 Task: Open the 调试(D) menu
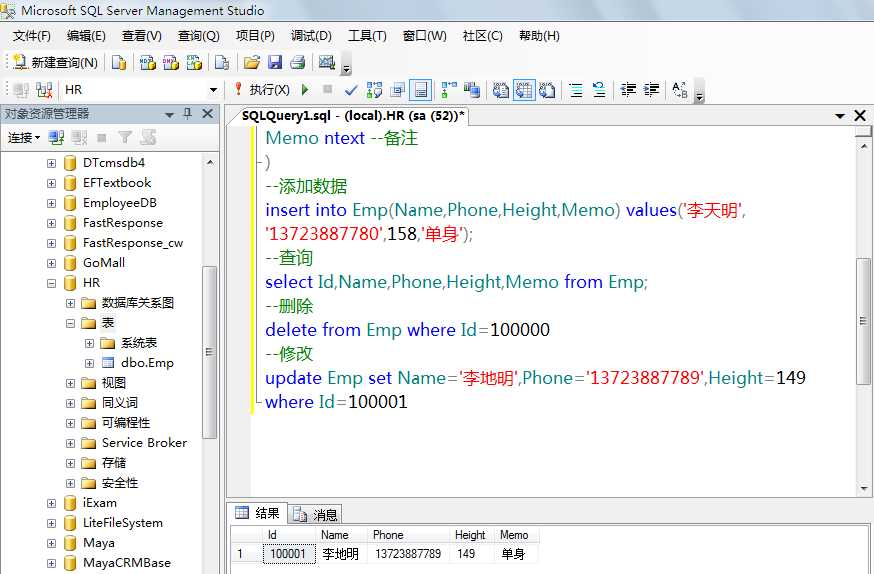coord(311,36)
